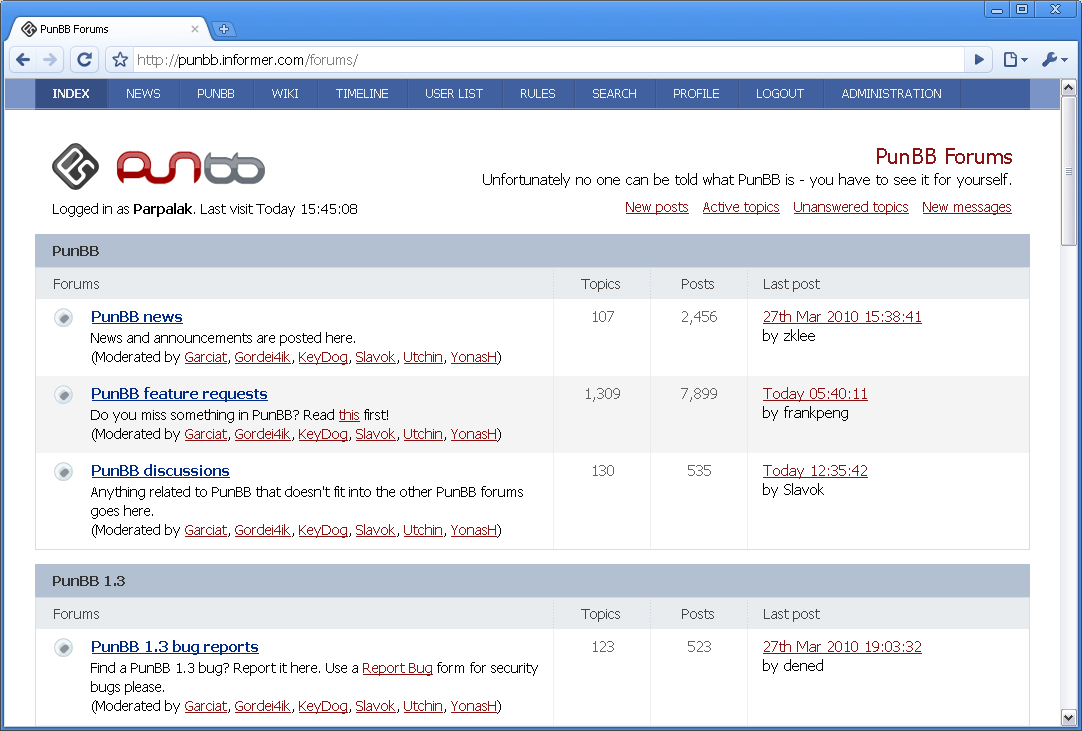The width and height of the screenshot is (1082, 731).
Task: Open the INDEX navigation item
Action: pyautogui.click(x=71, y=94)
